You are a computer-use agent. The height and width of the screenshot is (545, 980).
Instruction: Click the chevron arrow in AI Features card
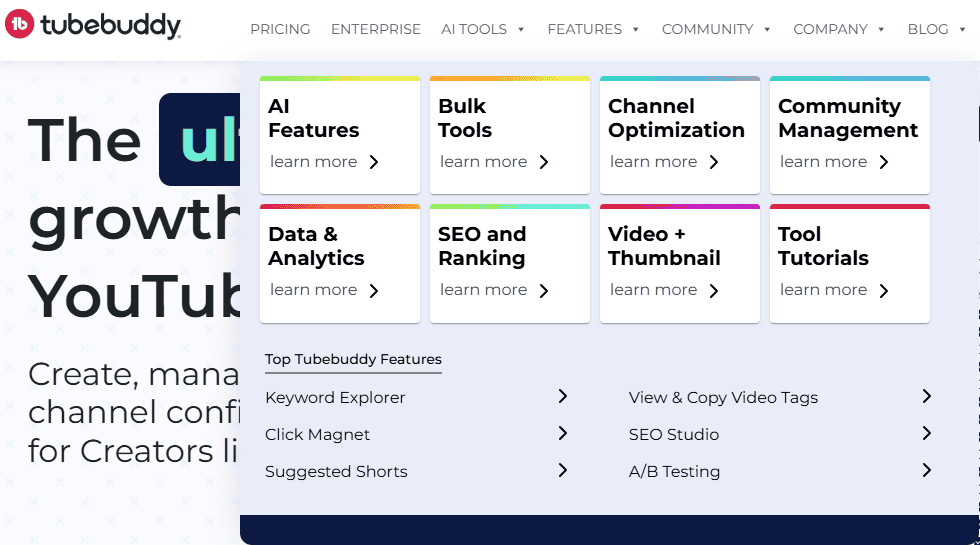click(x=374, y=162)
